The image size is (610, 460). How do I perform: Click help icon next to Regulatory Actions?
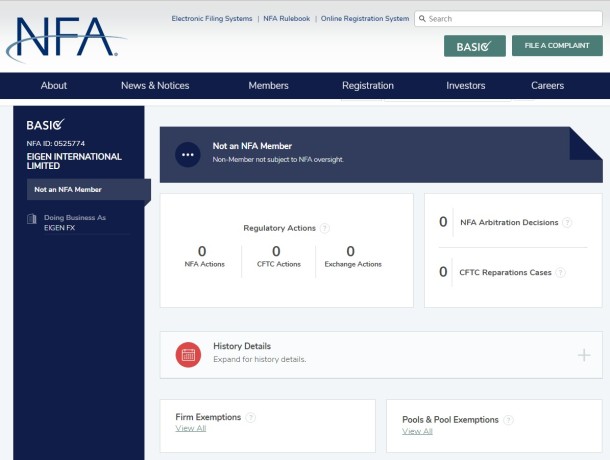click(x=325, y=229)
